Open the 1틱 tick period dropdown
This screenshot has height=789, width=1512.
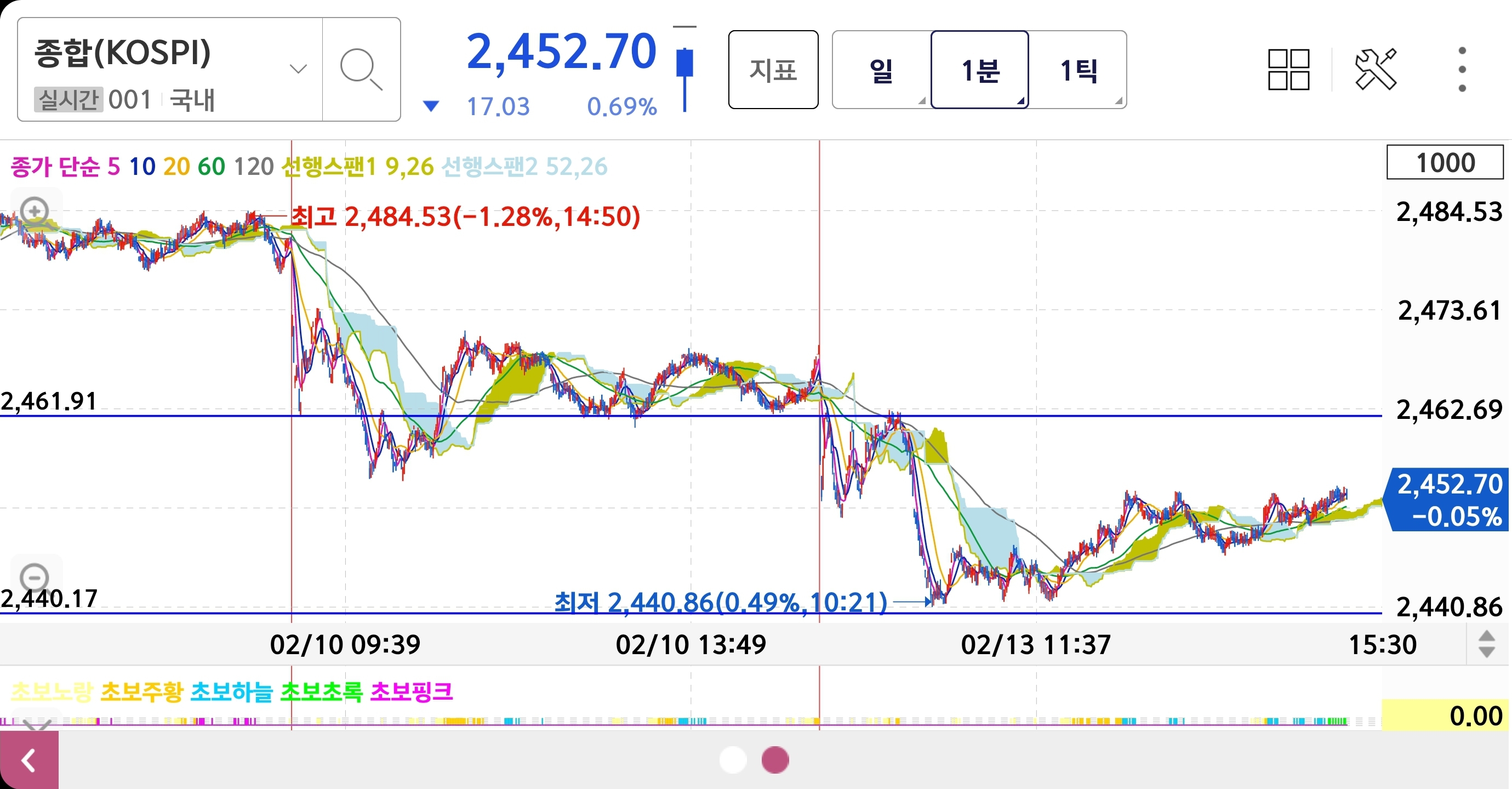(1079, 70)
